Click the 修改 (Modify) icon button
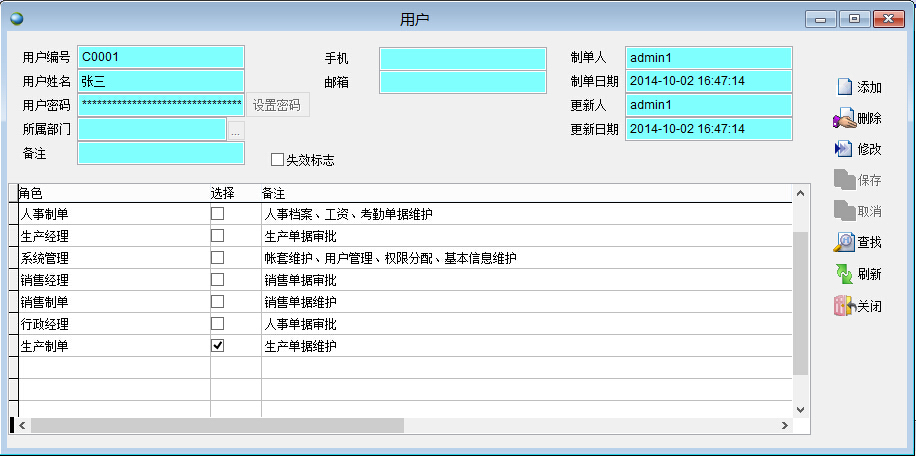 (x=845, y=149)
